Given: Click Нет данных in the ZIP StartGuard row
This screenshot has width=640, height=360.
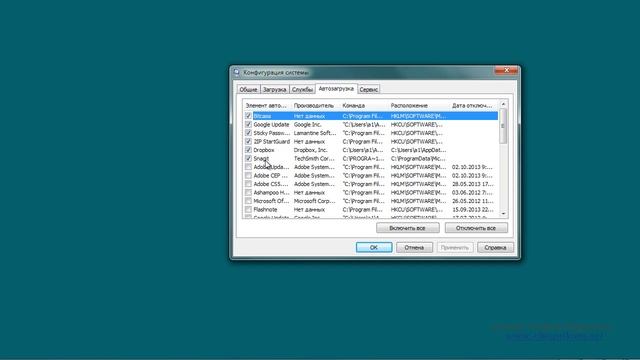Looking at the screenshot, I should (309, 142).
